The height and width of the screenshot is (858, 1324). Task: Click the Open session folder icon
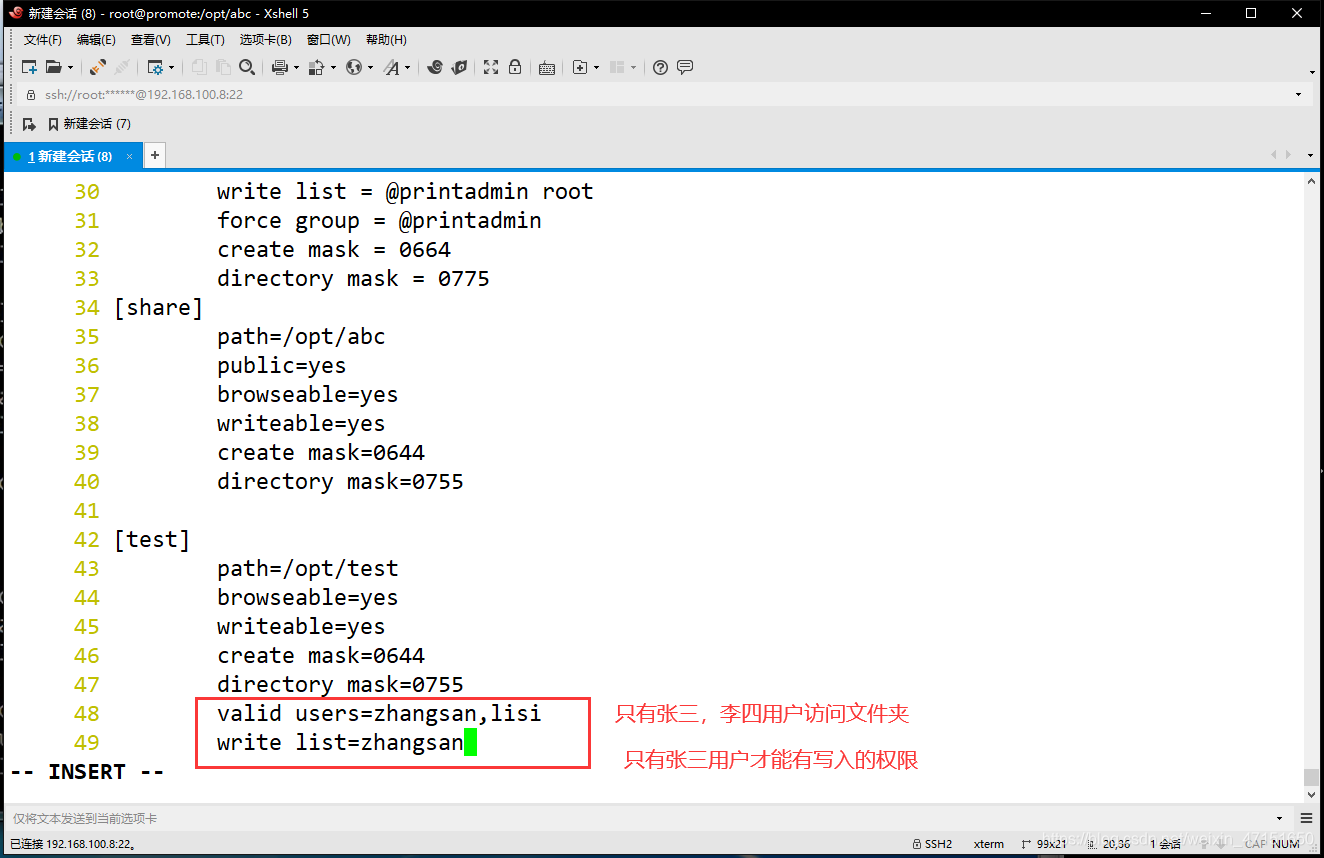point(53,67)
